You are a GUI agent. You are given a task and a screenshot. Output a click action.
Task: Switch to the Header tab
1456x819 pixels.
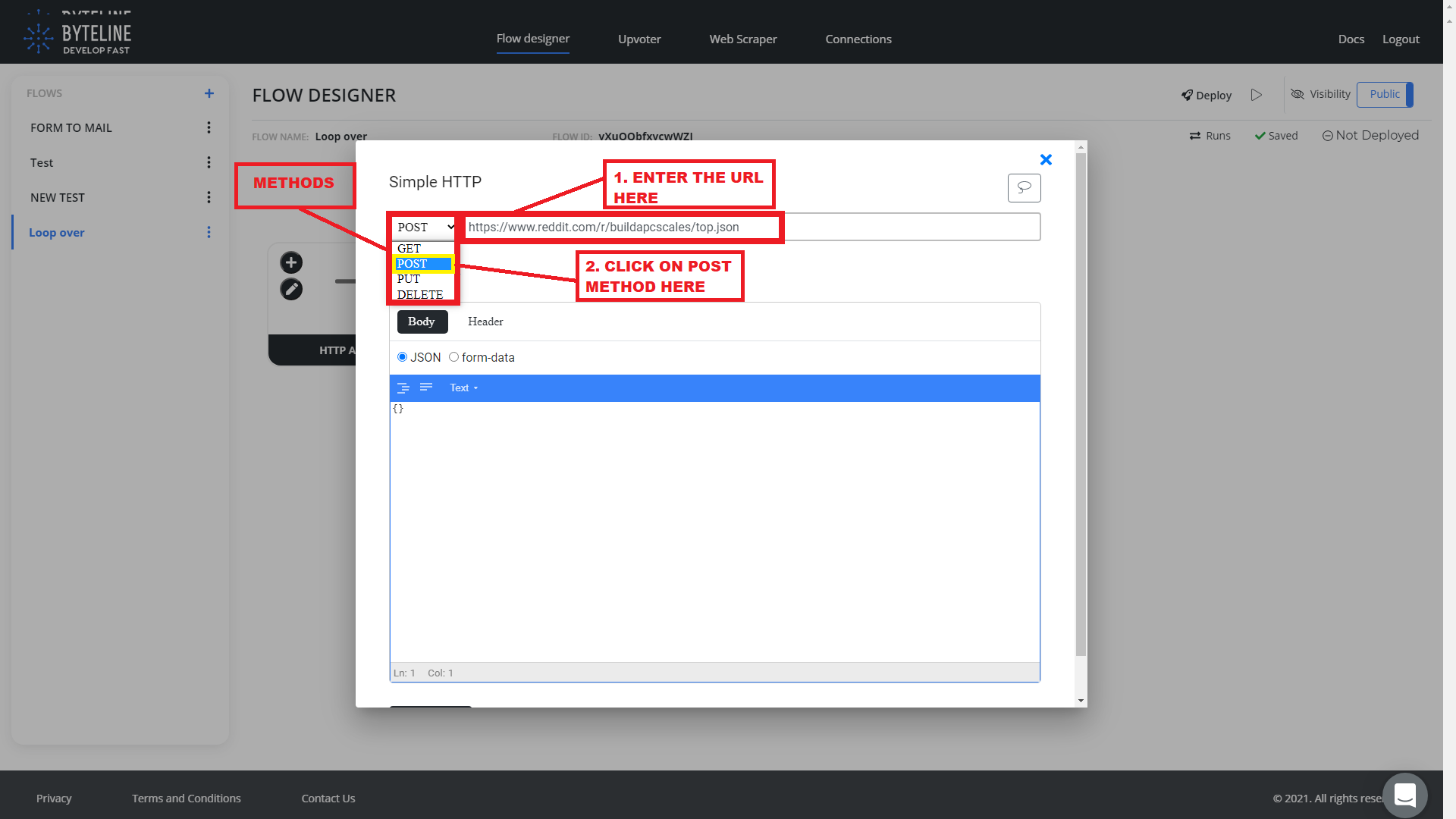tap(485, 322)
